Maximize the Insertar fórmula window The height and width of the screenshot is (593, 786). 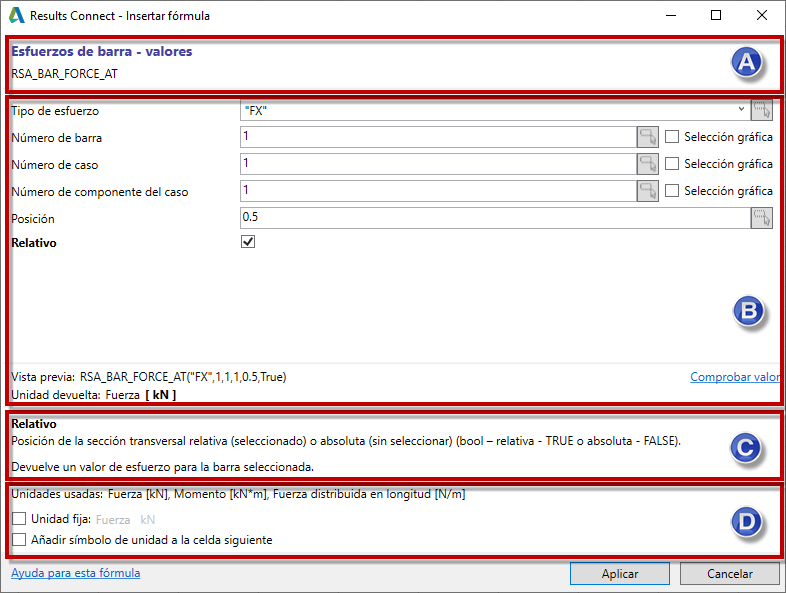click(x=716, y=16)
